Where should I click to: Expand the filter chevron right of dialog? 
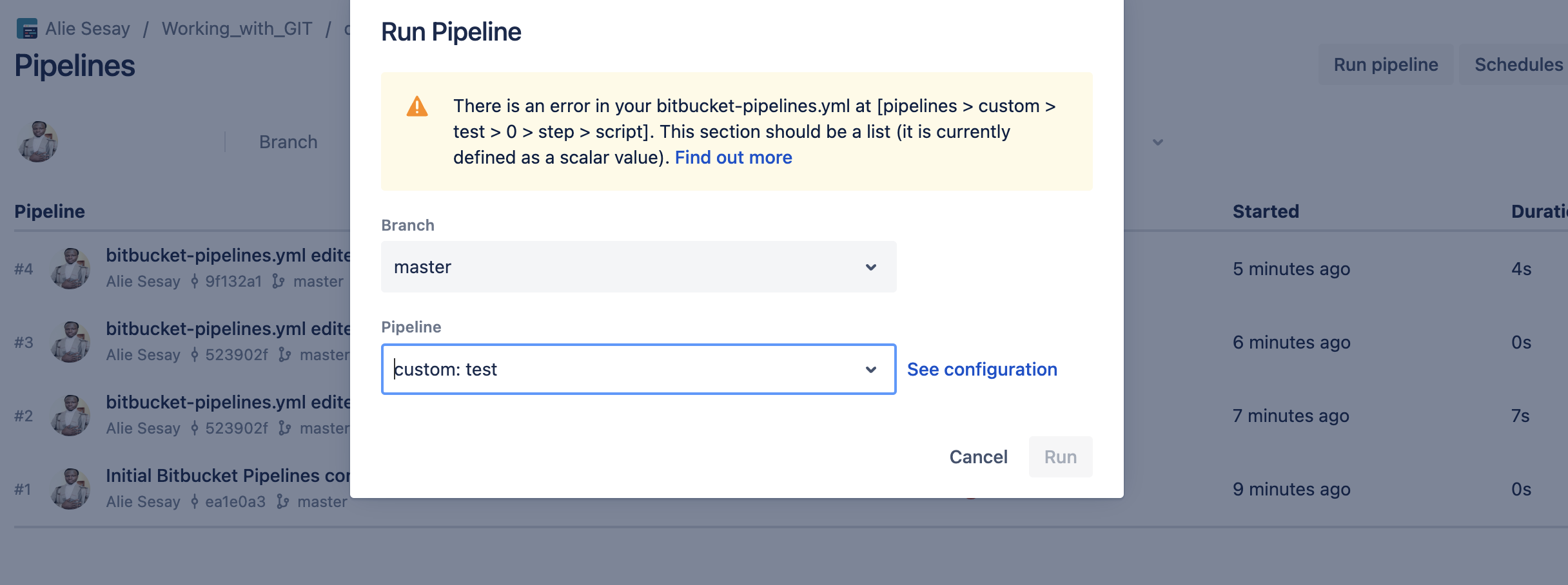coord(1158,142)
